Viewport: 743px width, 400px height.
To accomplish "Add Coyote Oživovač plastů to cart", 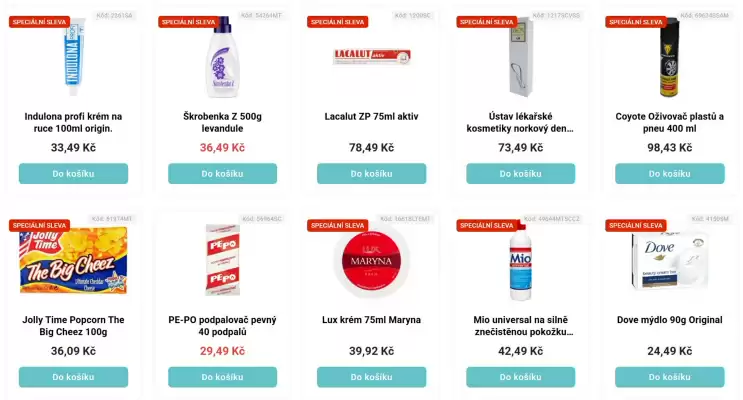I will click(x=669, y=173).
